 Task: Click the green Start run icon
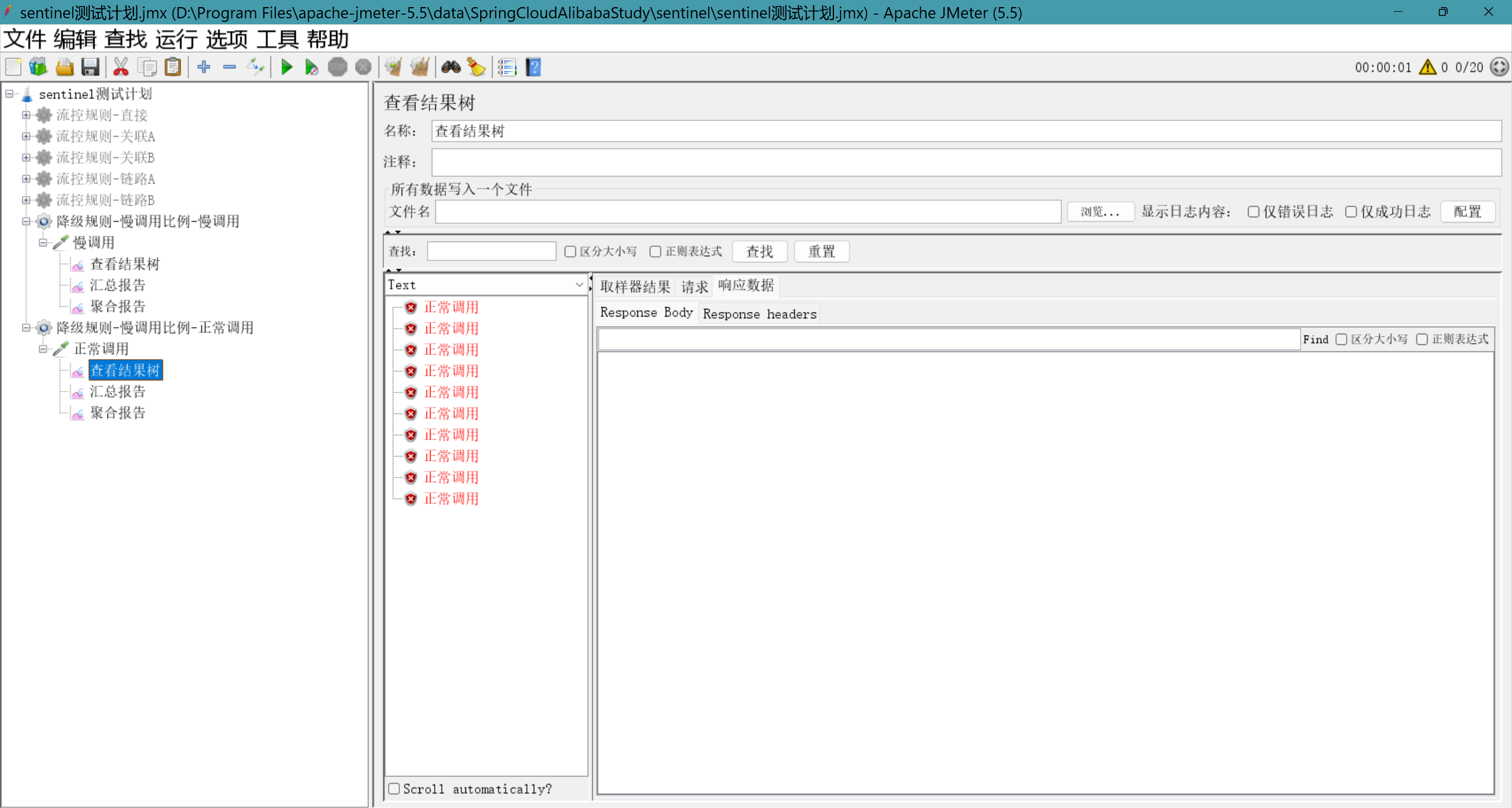click(x=287, y=67)
